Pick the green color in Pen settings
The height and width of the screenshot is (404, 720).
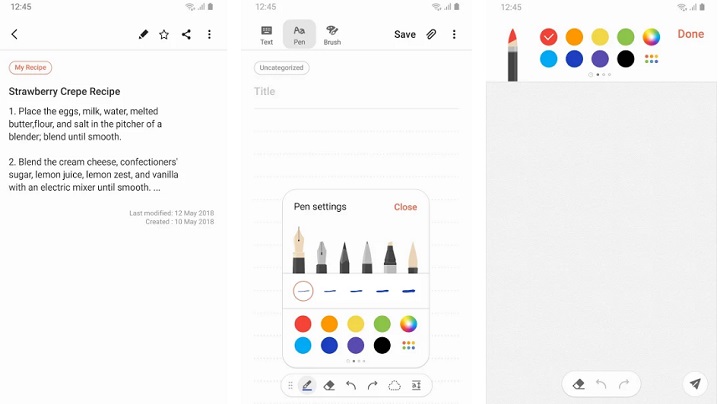pyautogui.click(x=382, y=324)
